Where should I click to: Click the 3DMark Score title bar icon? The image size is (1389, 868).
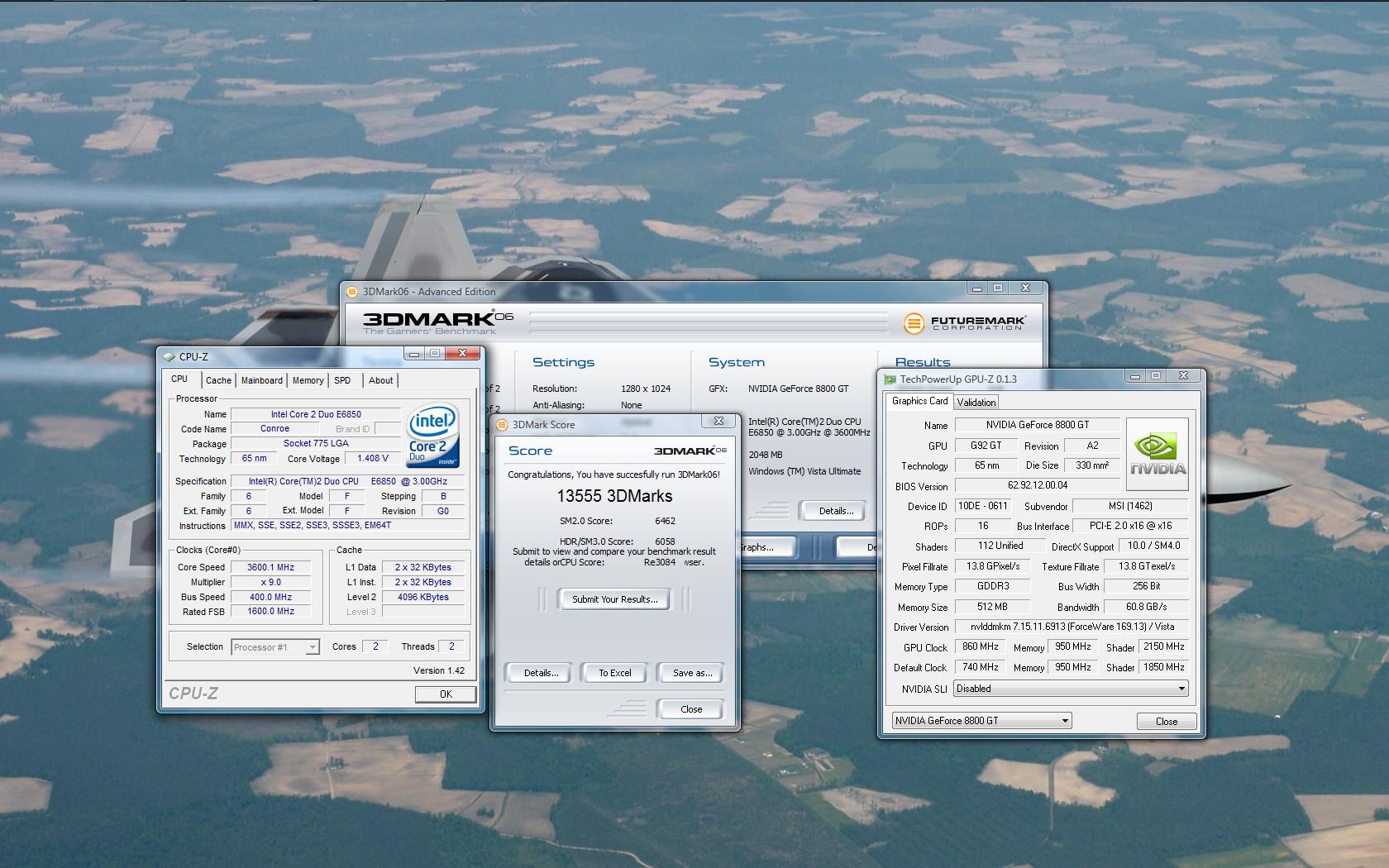(x=502, y=424)
